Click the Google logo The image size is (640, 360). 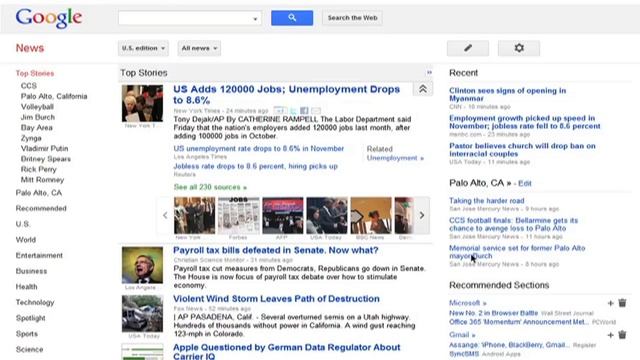coord(49,18)
